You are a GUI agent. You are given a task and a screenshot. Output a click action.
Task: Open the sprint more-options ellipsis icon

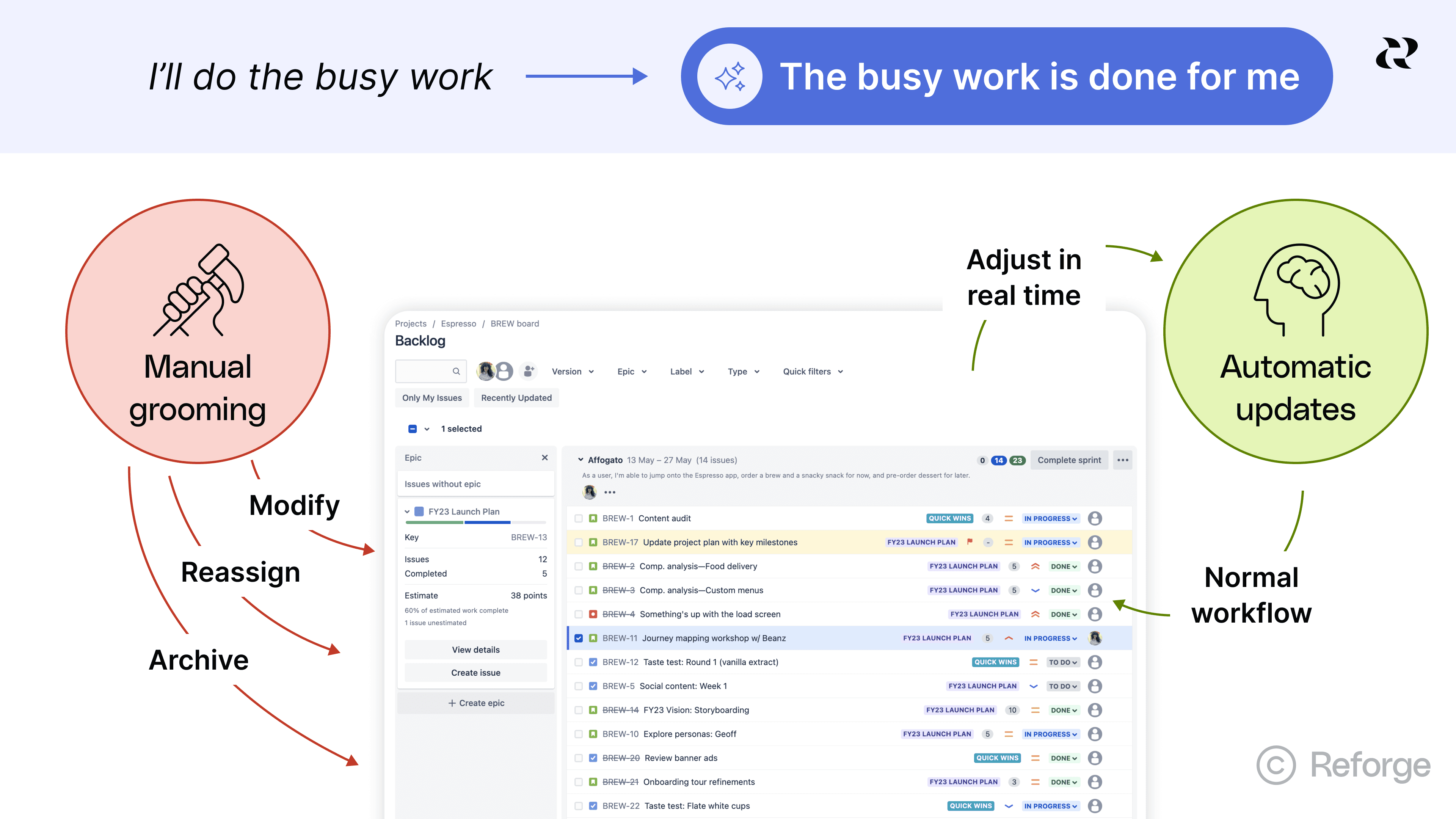click(1122, 460)
